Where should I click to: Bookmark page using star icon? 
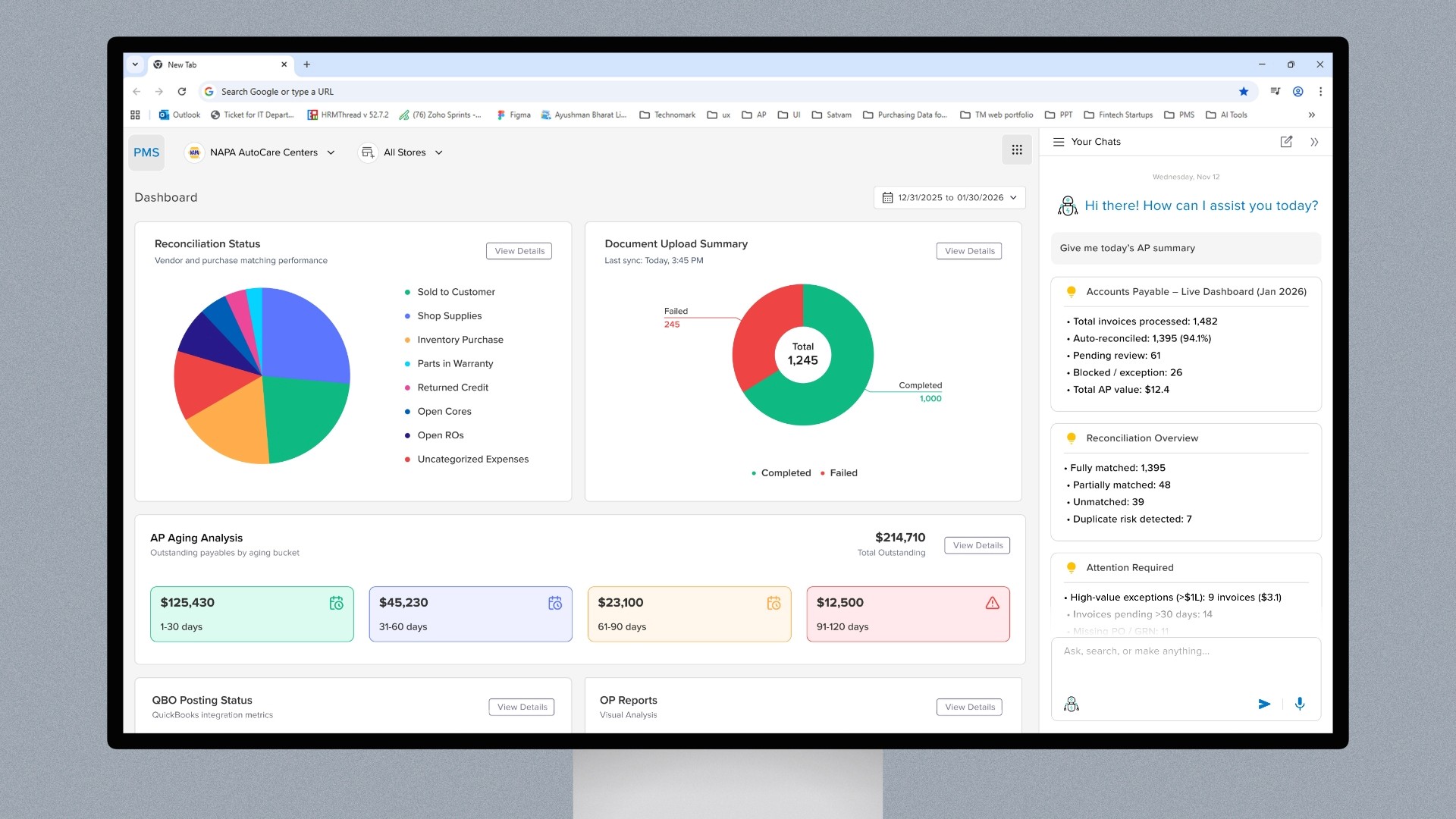coord(1244,92)
